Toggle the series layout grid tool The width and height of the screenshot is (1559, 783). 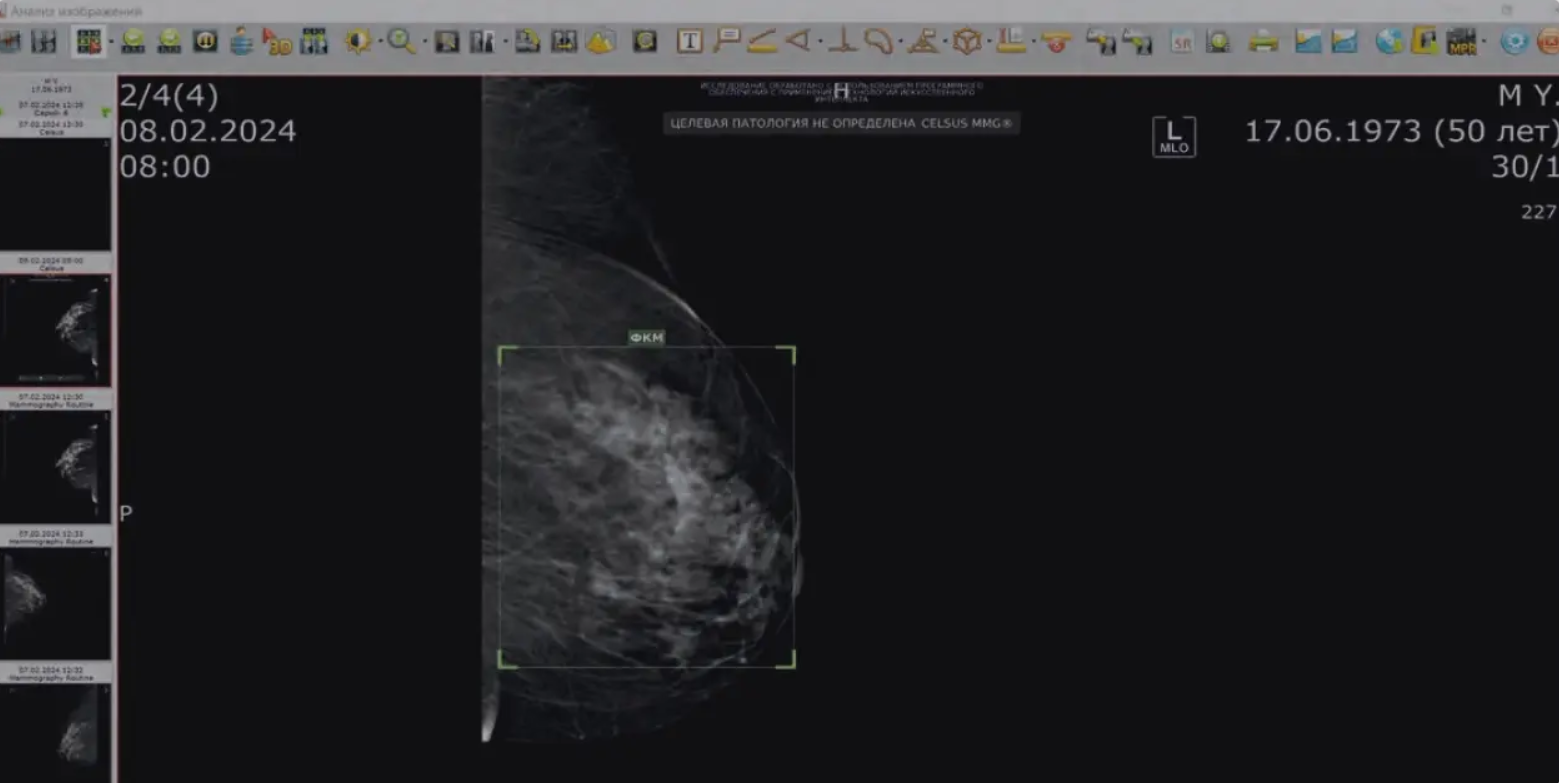89,41
